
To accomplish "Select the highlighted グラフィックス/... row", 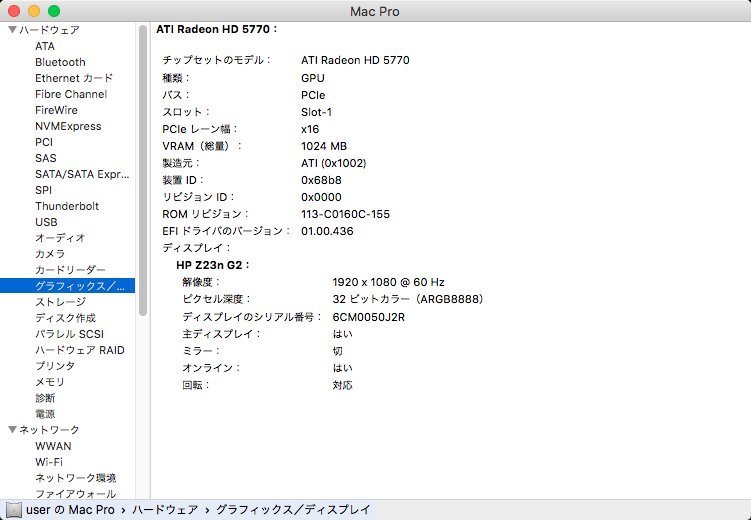I will pyautogui.click(x=67, y=286).
